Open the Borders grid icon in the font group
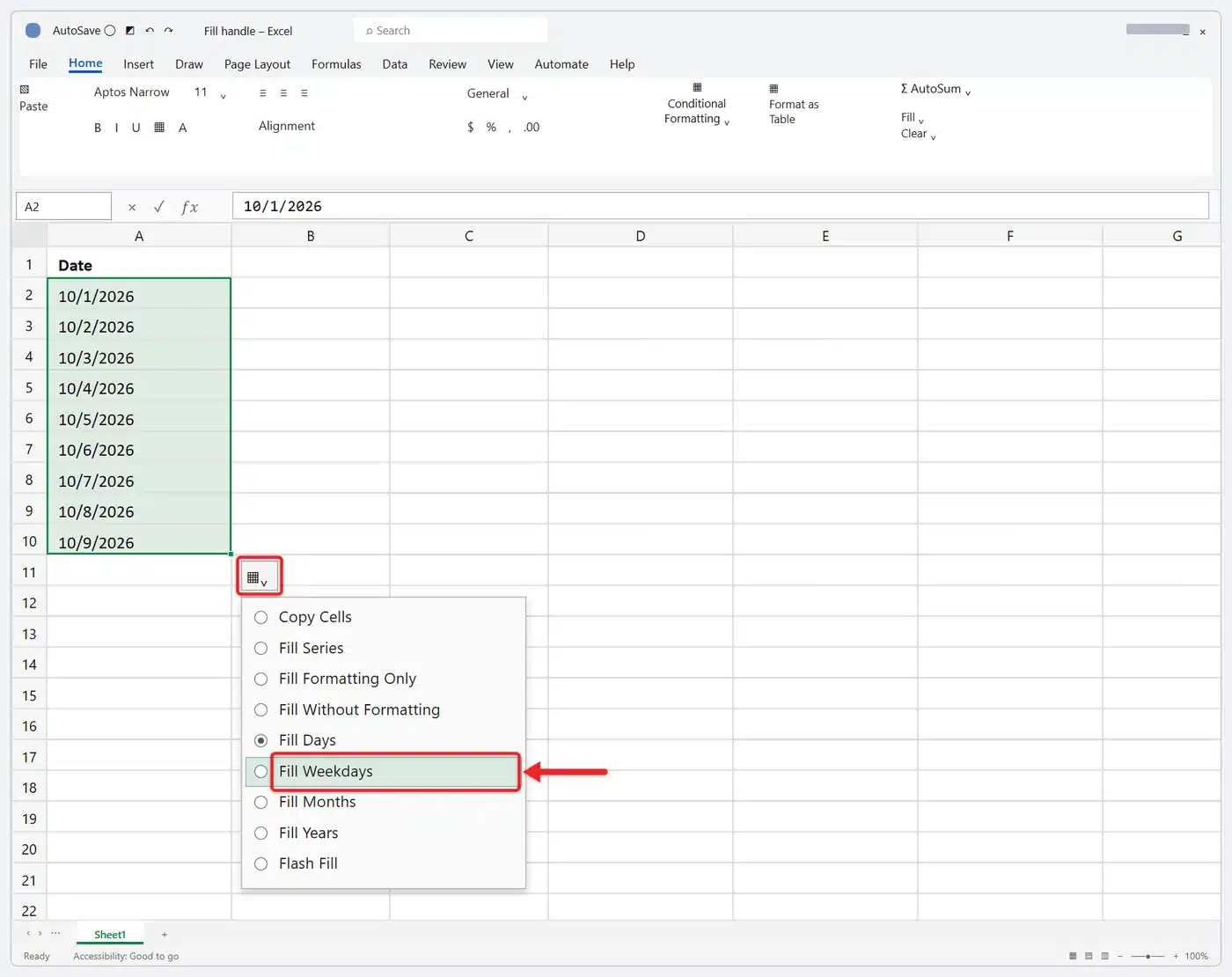The image size is (1232, 977). coord(159,128)
